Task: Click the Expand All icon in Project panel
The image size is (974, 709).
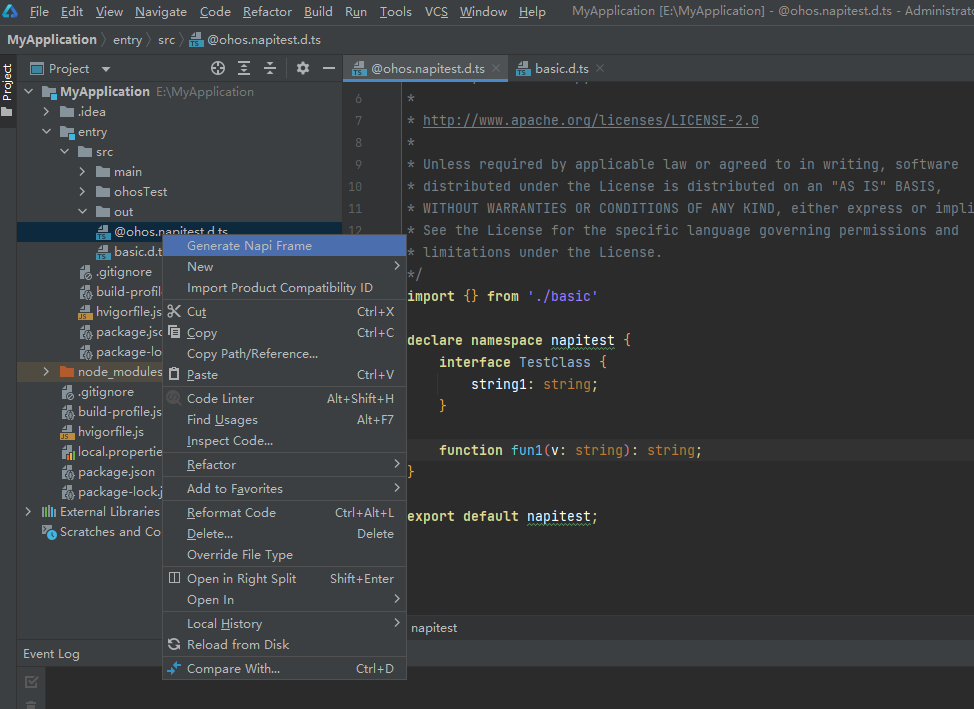Action: pyautogui.click(x=244, y=68)
